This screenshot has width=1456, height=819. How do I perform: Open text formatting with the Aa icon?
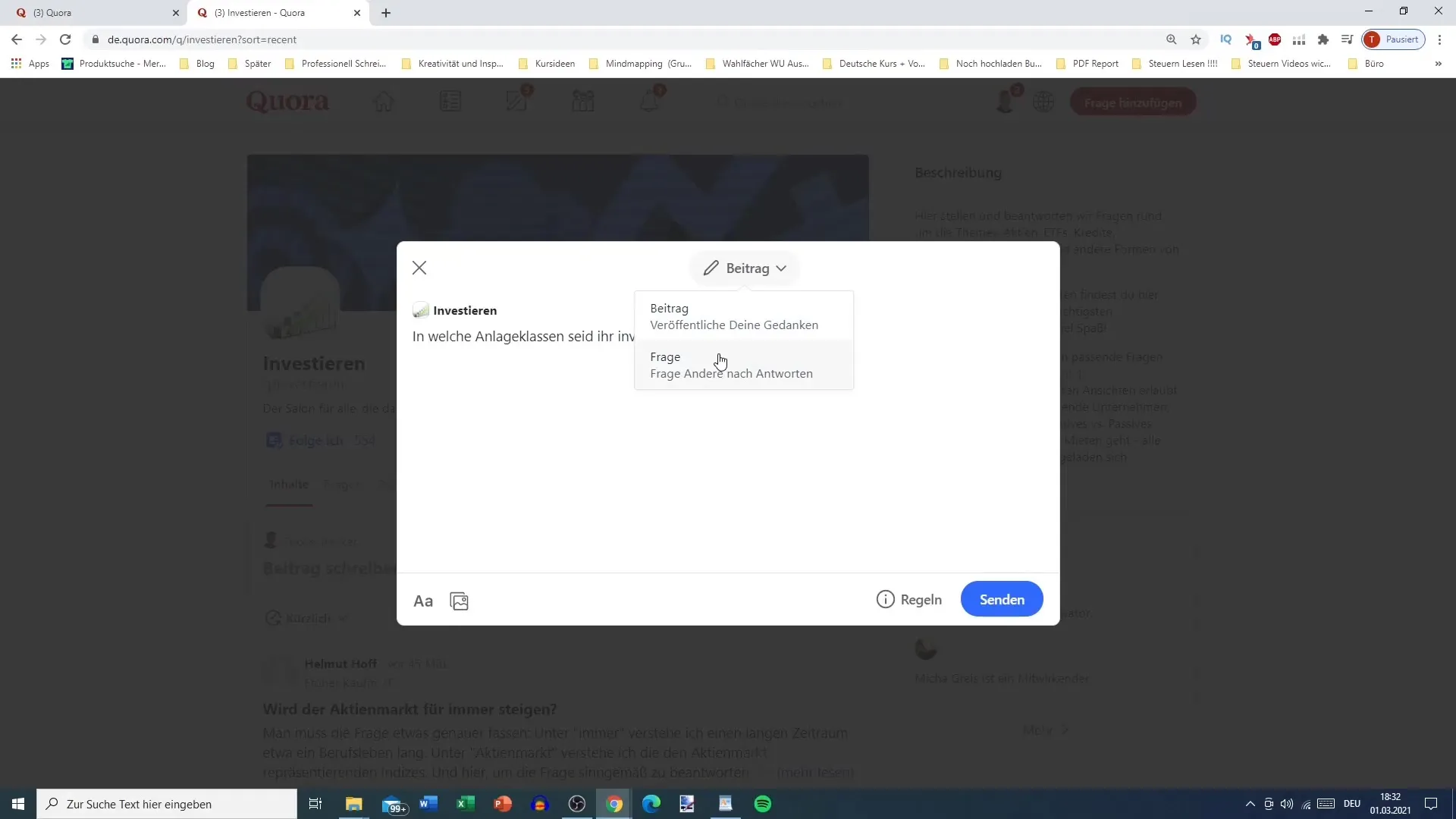tap(423, 601)
